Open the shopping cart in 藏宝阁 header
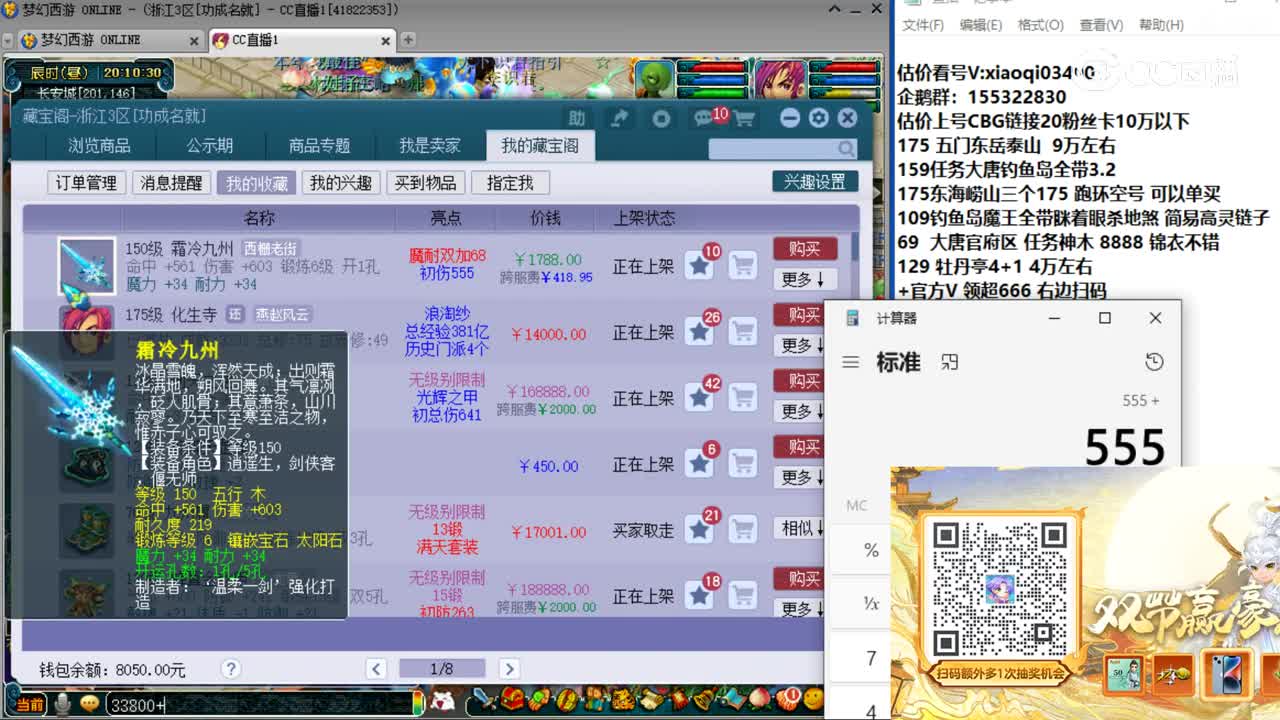 [744, 119]
